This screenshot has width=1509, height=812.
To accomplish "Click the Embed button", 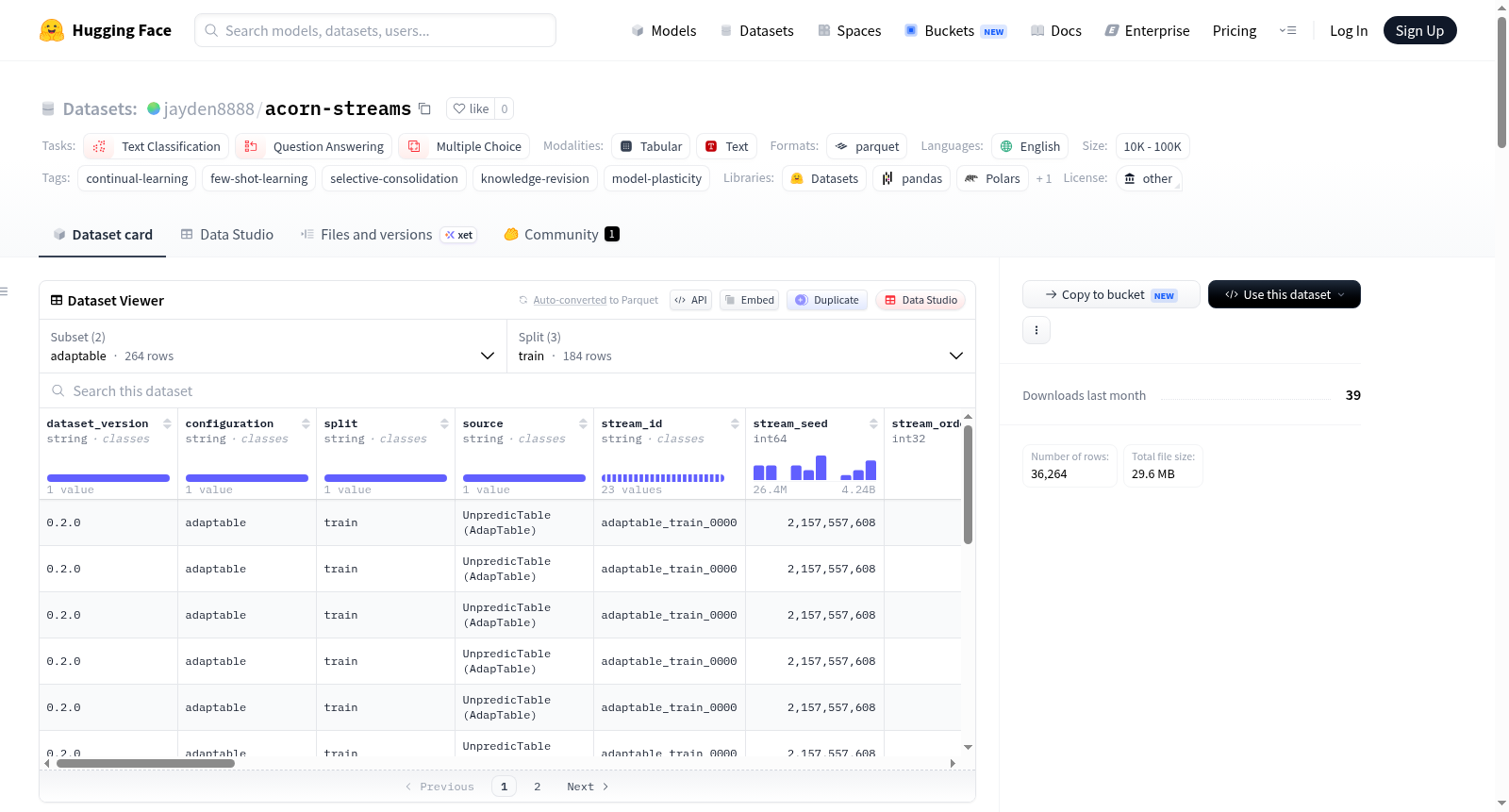I will [x=749, y=300].
